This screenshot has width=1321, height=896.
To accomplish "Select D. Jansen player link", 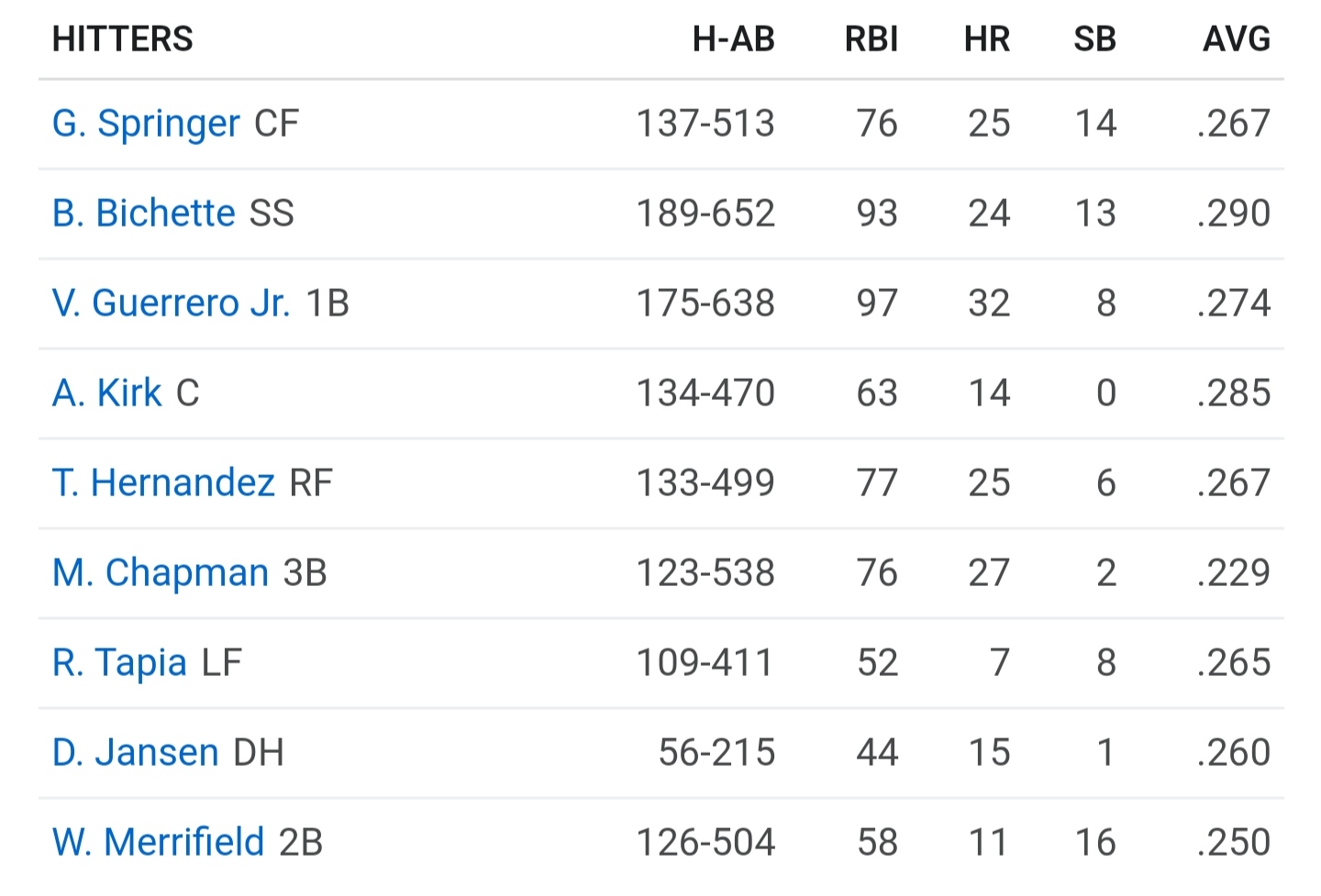I will tap(136, 753).
